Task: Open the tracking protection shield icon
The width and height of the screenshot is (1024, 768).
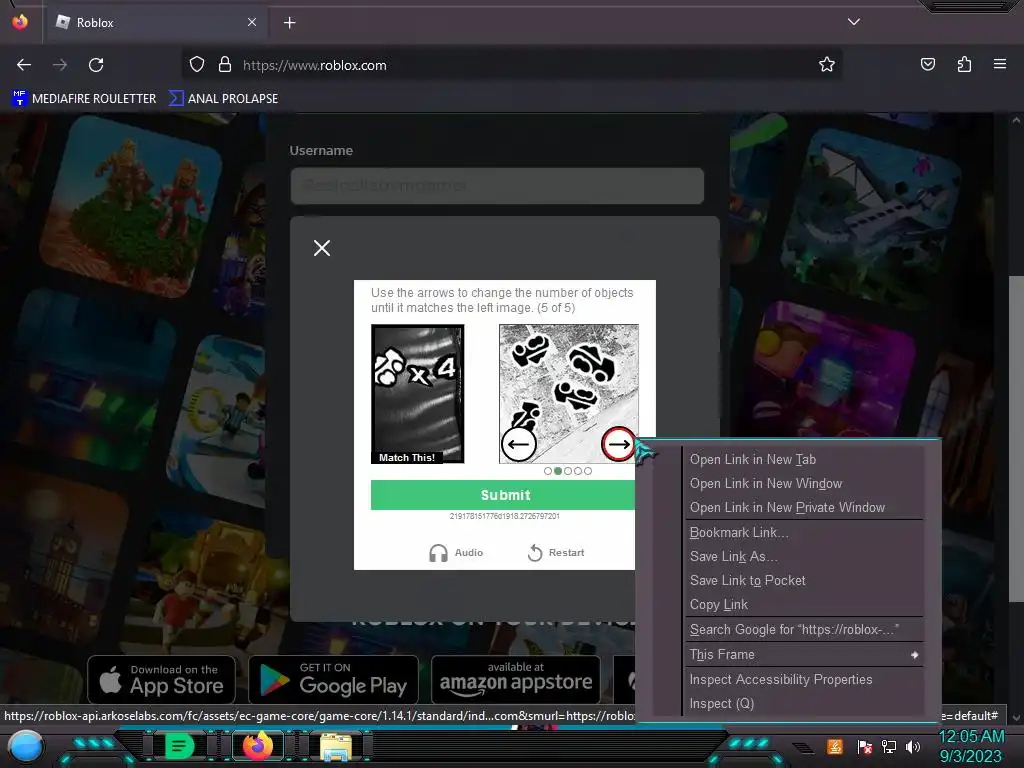Action: 197,65
